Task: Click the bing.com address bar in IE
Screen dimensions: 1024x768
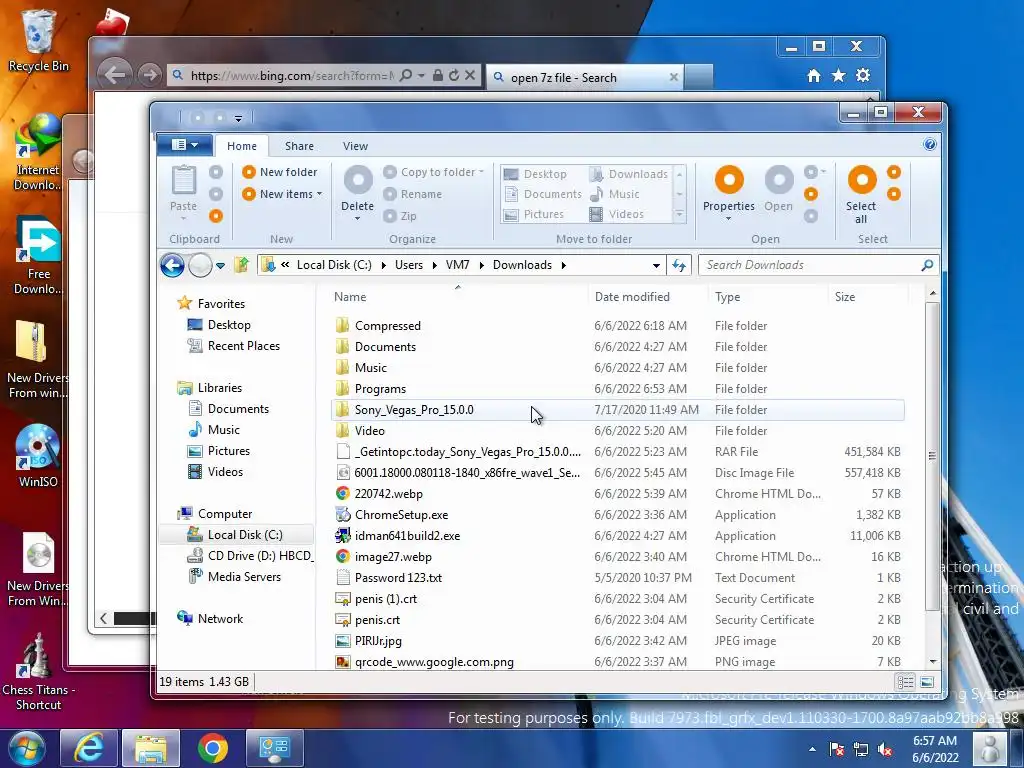Action: (x=293, y=76)
